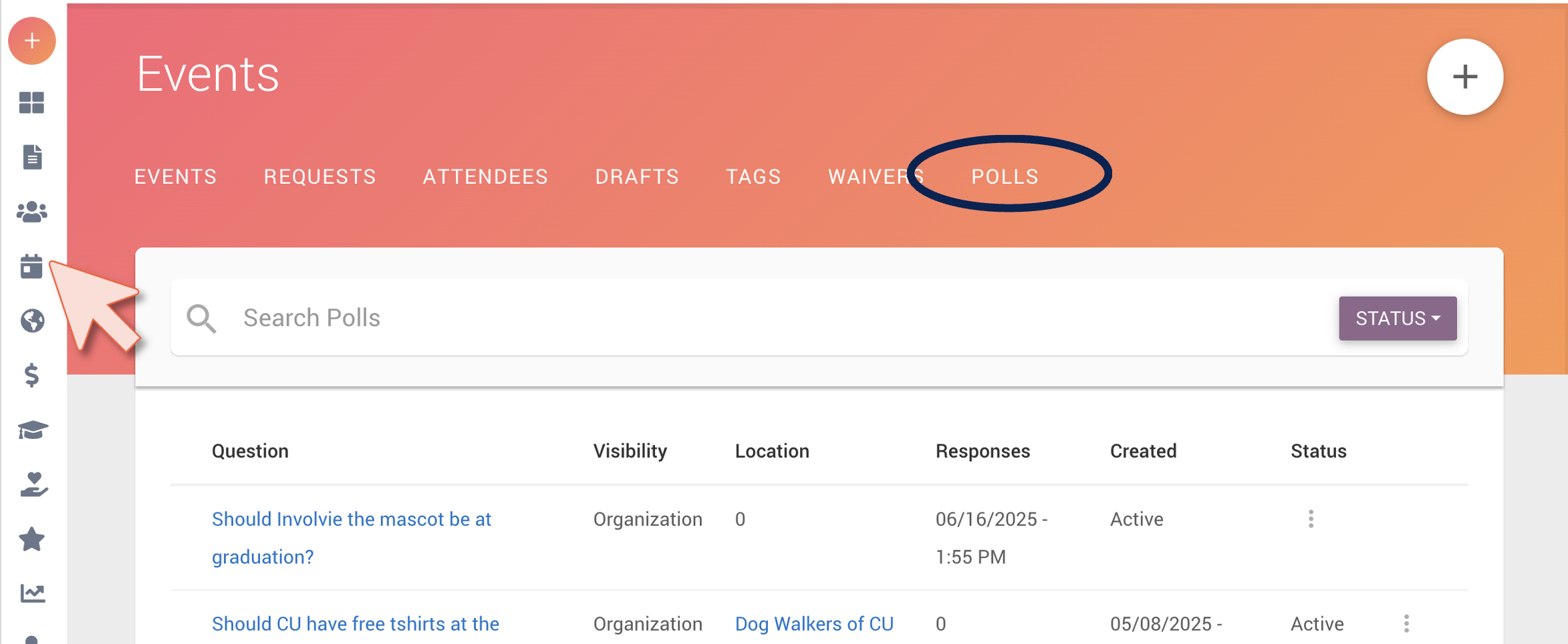
Task: Open options menu for mascot graduation poll
Action: pos(1311,519)
